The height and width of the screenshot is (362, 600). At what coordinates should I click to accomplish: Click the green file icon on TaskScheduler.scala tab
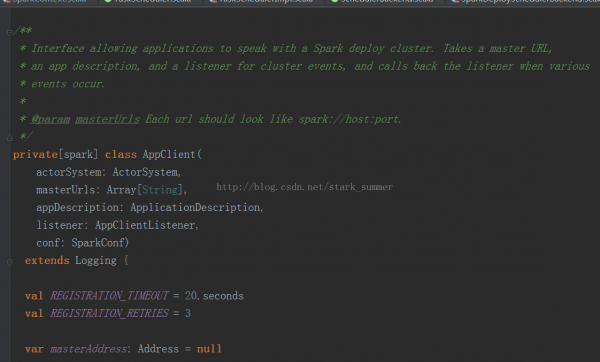tap(108, 1)
